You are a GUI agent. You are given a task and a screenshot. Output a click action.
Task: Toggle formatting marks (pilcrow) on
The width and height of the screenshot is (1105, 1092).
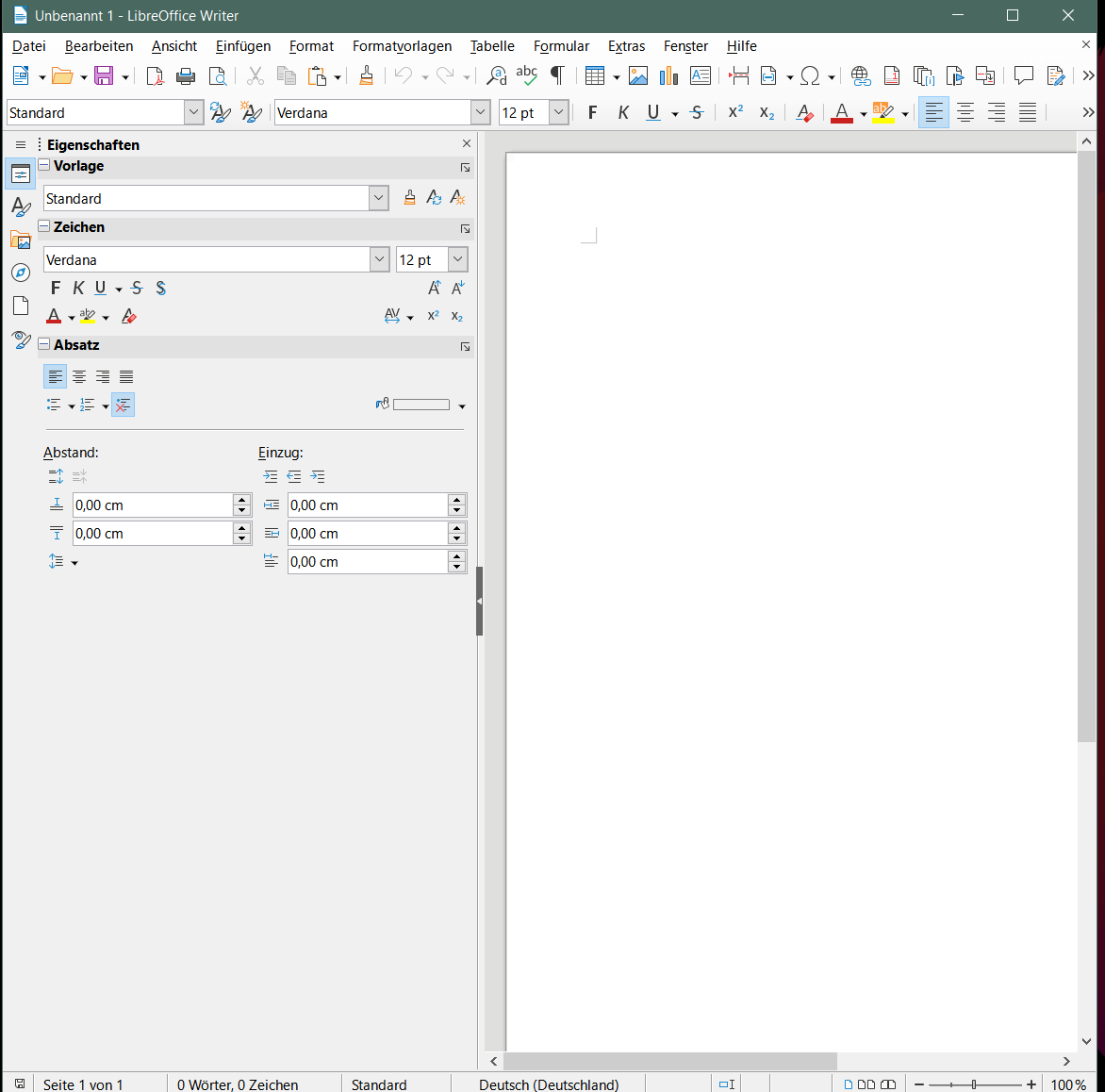[x=557, y=75]
